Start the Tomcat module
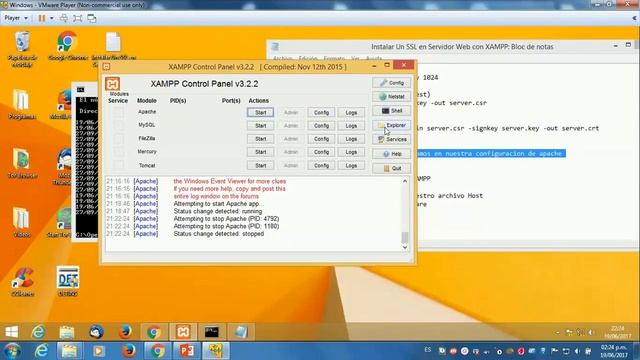This screenshot has height=360, width=640. 260,165
